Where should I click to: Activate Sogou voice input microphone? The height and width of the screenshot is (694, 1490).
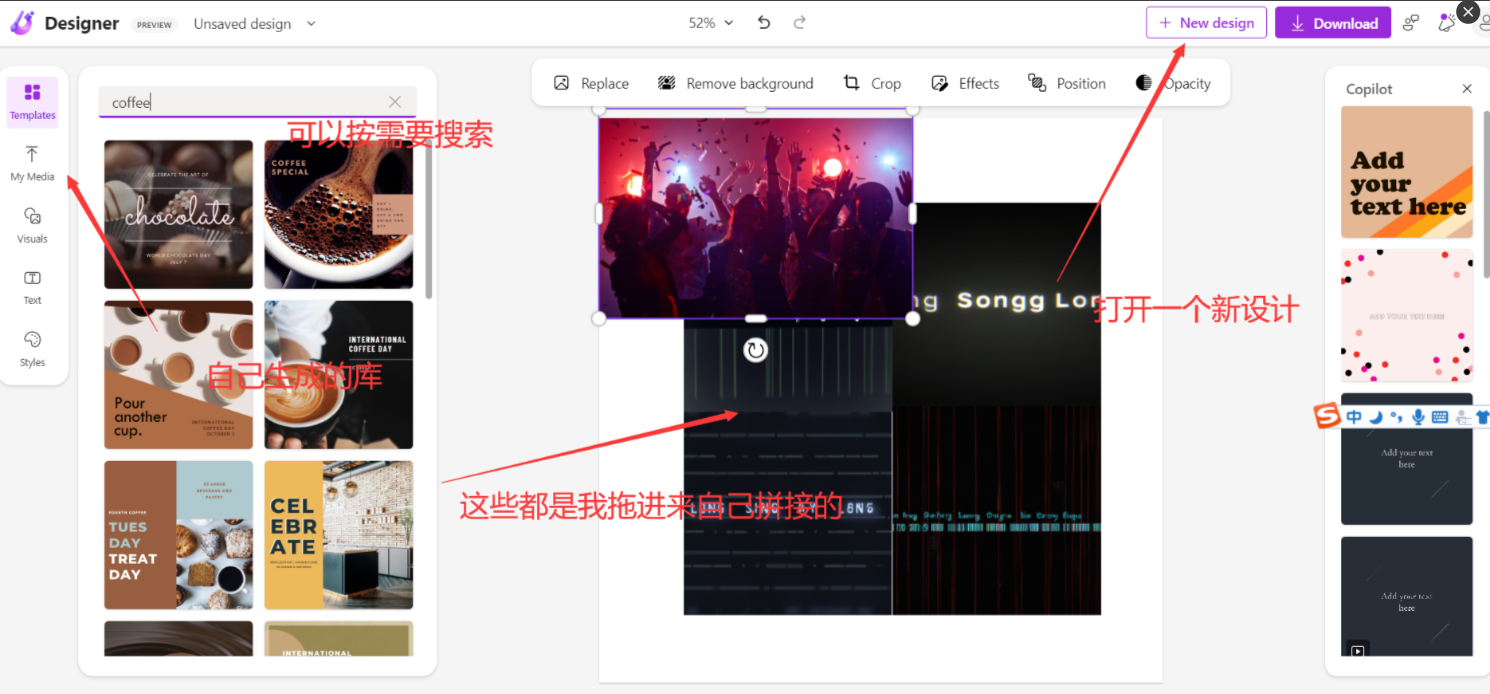point(1417,417)
